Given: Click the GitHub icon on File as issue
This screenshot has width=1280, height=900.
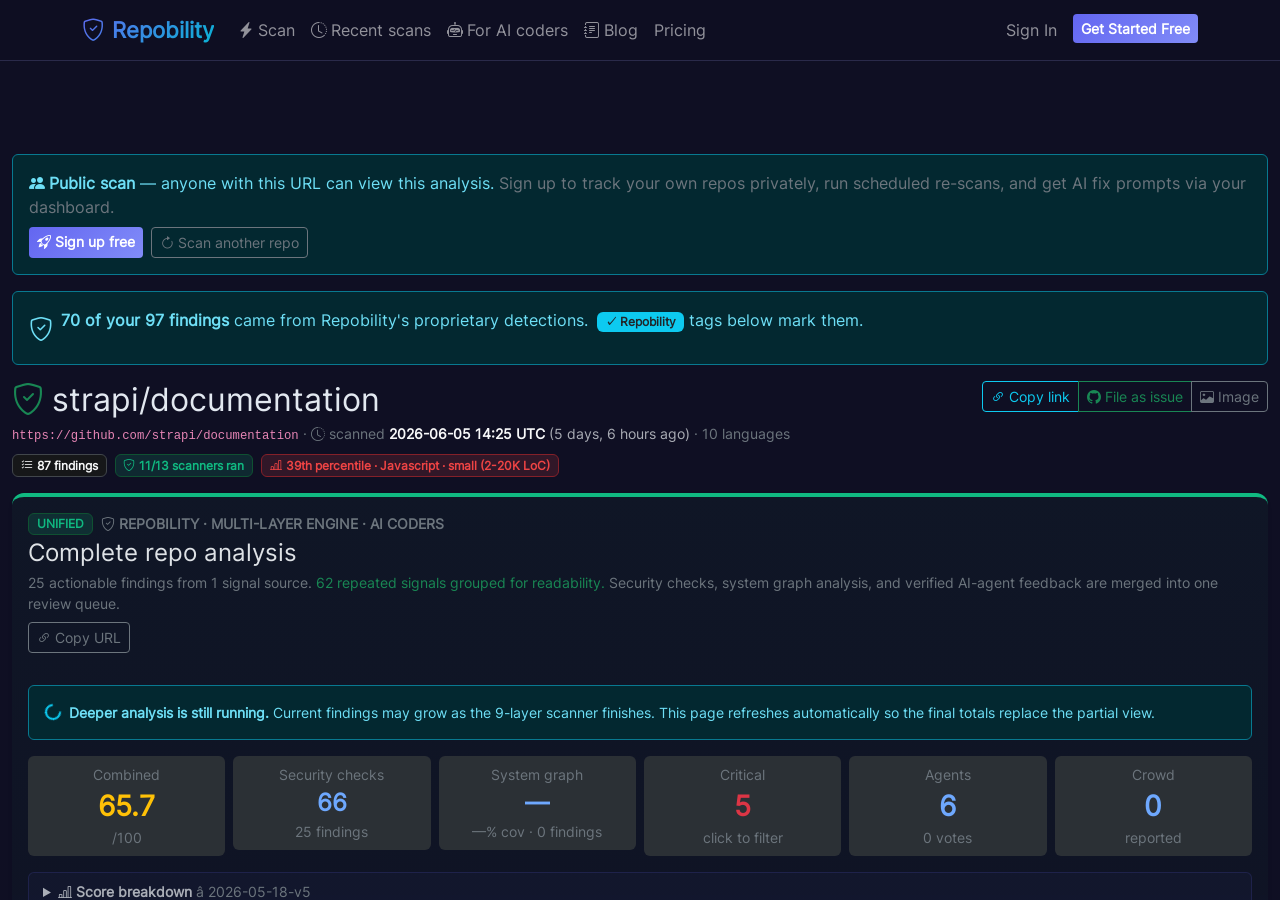Looking at the screenshot, I should (x=1094, y=397).
